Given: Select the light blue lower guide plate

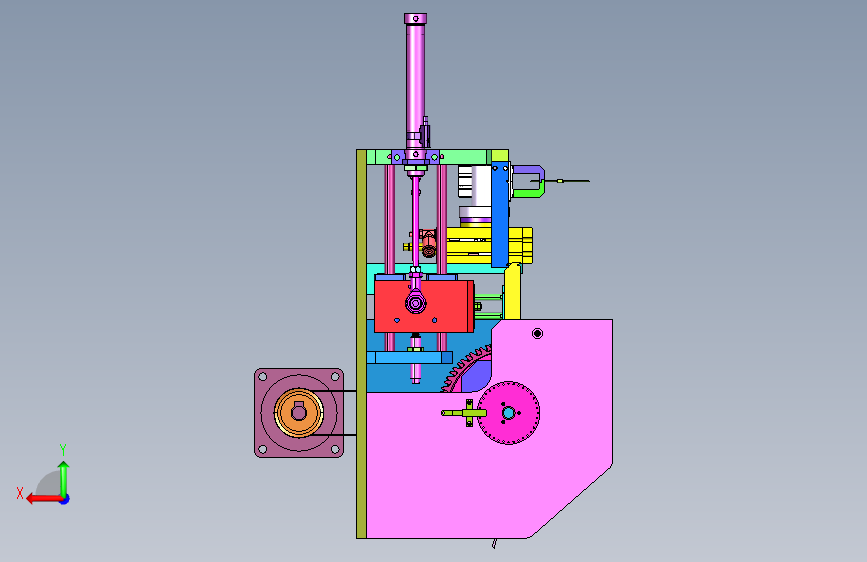Looking at the screenshot, I should [x=409, y=357].
